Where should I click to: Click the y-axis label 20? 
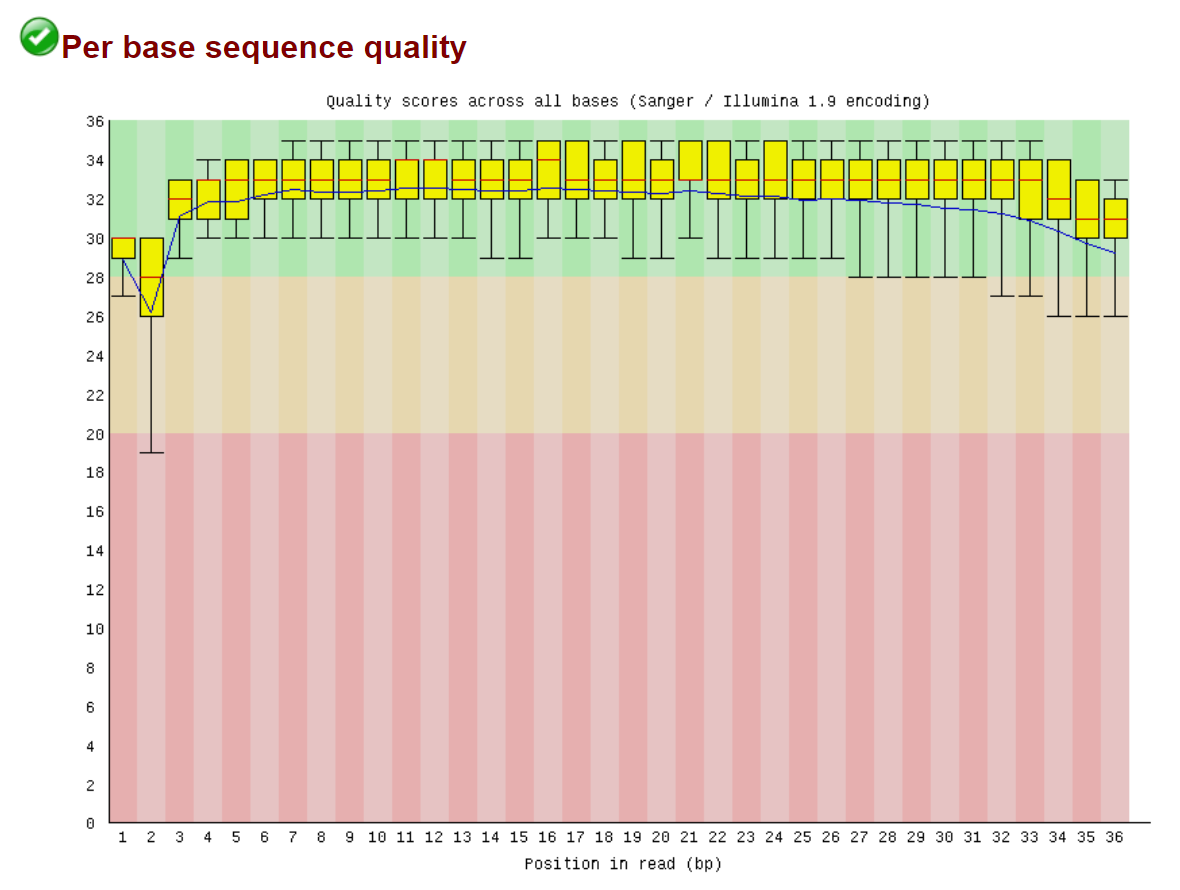pos(95,434)
